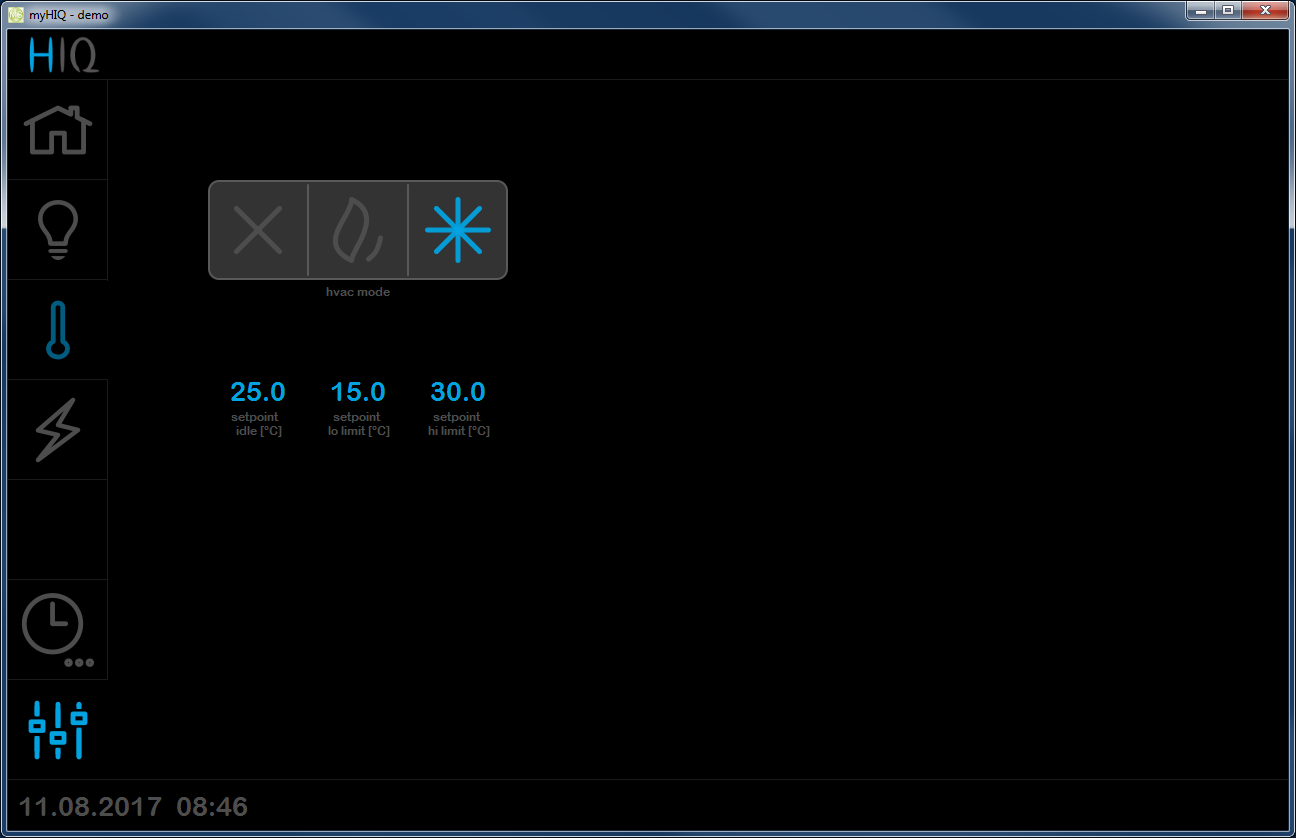The height and width of the screenshot is (838, 1296).
Task: Open settings via the sliders icon
Action: coord(57,729)
